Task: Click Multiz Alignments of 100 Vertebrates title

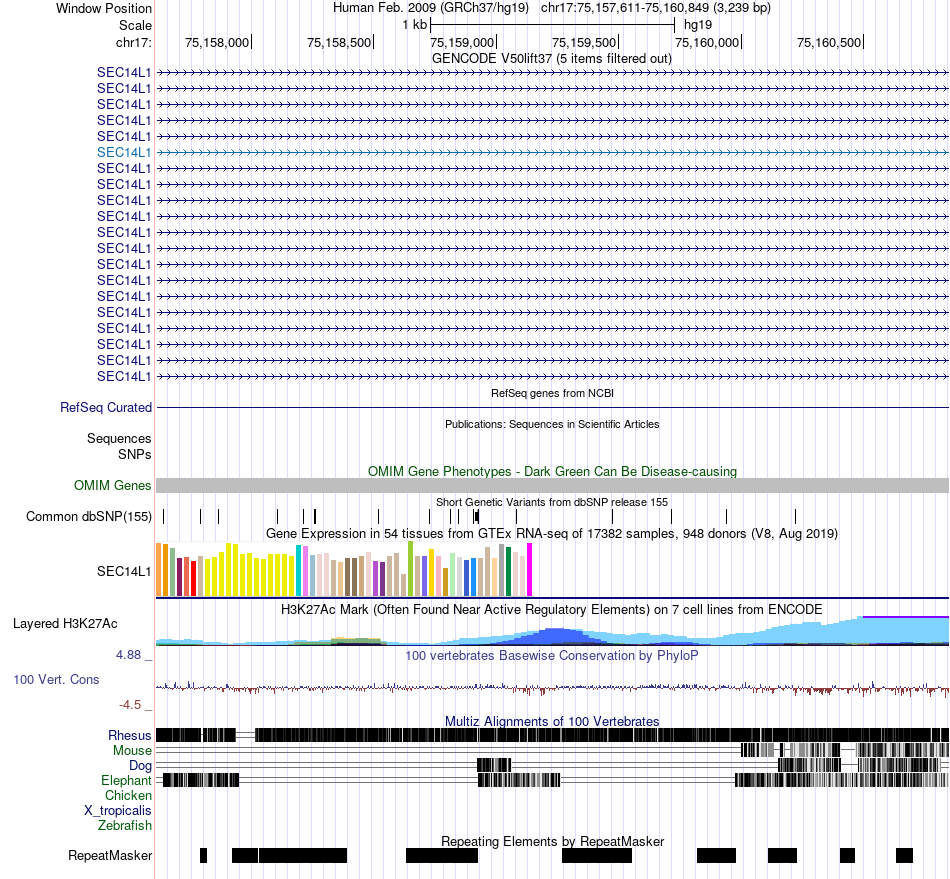Action: (x=552, y=721)
